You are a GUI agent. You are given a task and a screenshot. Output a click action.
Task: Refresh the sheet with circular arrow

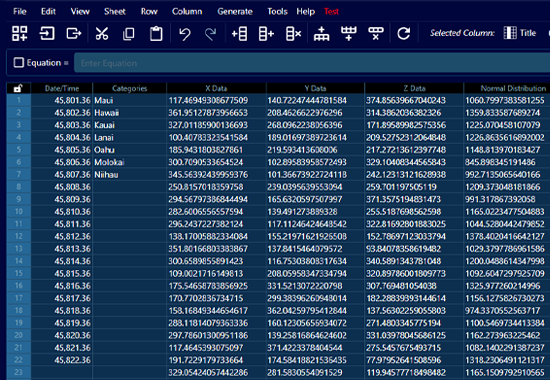[x=403, y=33]
